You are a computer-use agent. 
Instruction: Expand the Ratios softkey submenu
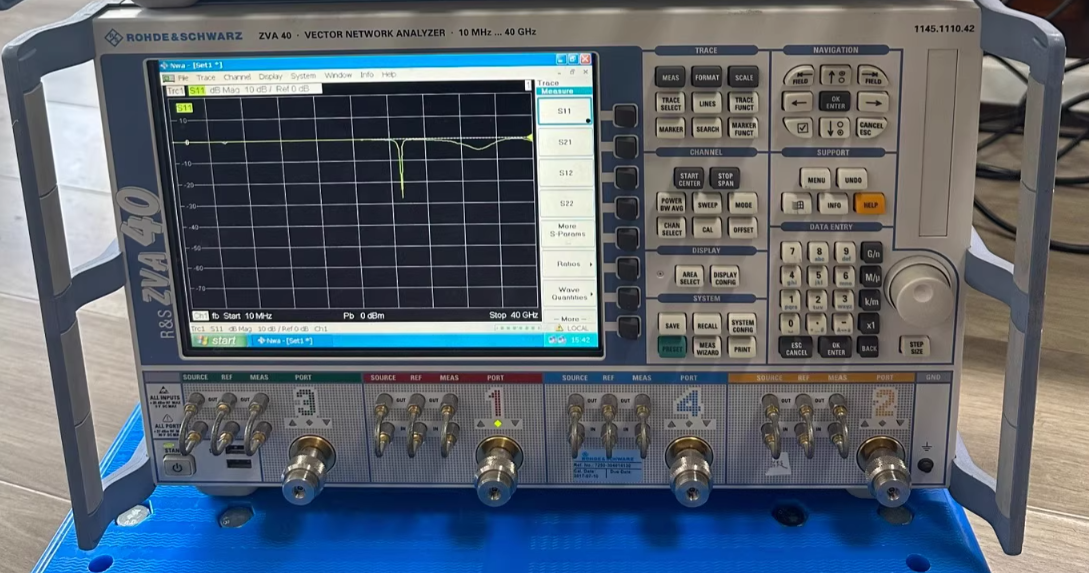(569, 264)
